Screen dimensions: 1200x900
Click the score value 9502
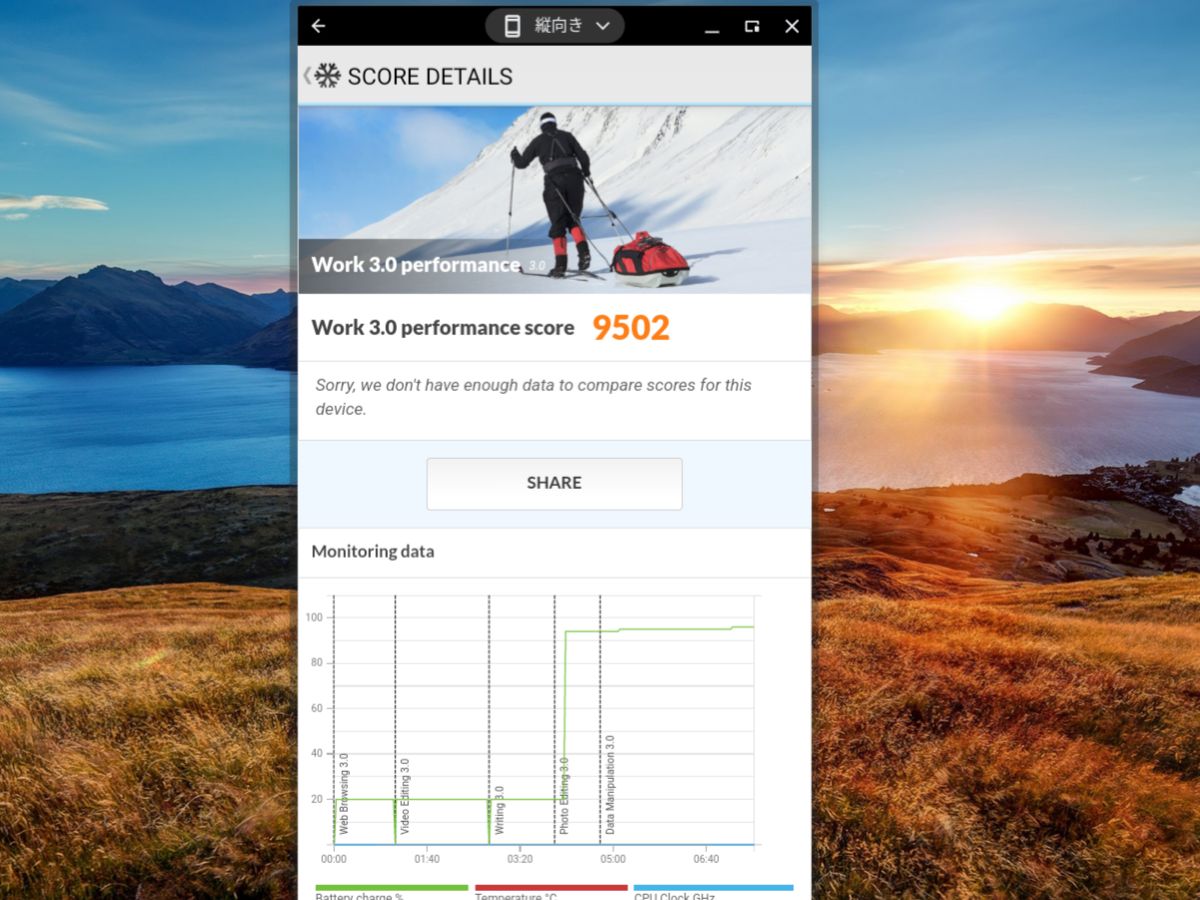click(x=631, y=327)
